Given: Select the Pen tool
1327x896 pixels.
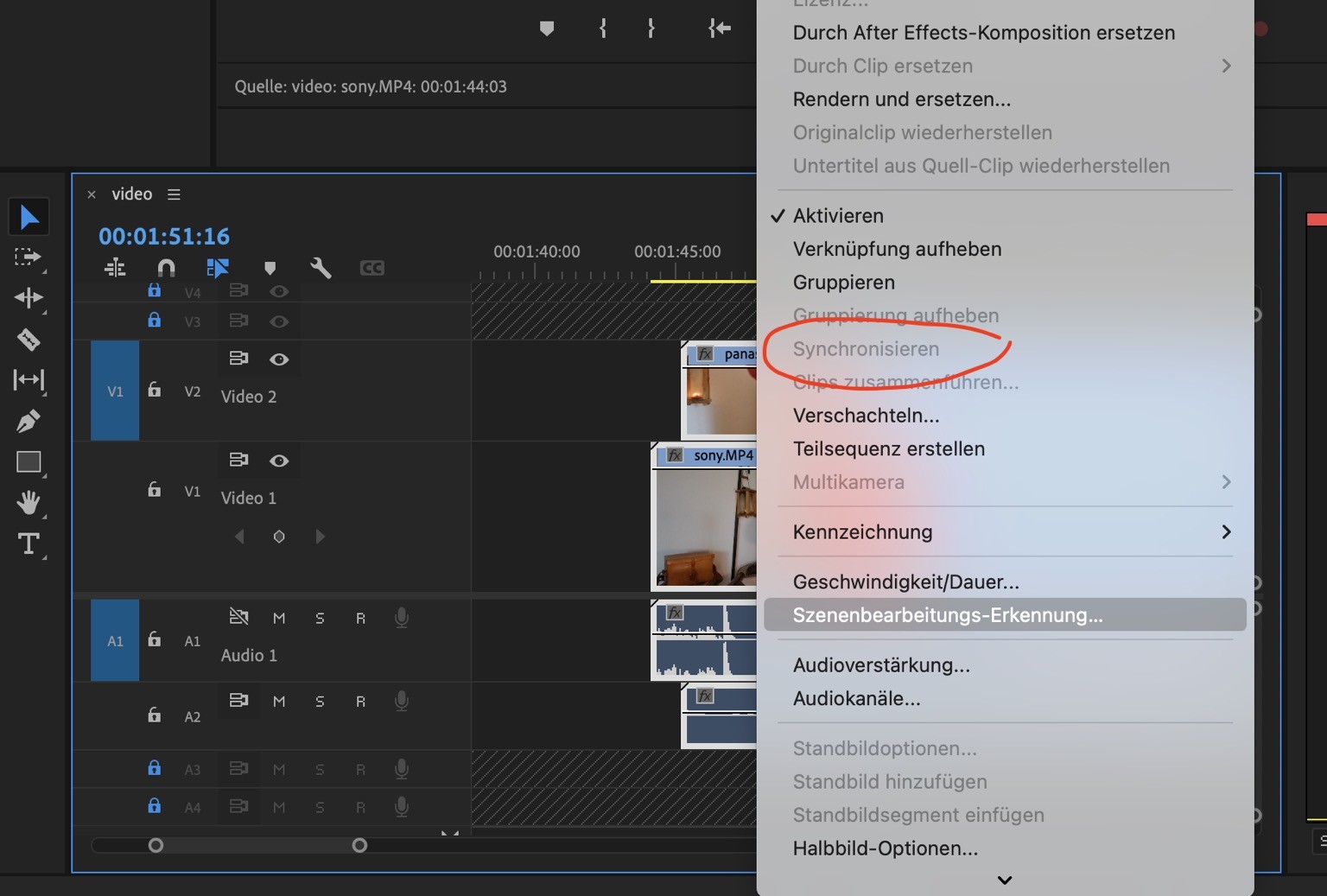Looking at the screenshot, I should (29, 422).
